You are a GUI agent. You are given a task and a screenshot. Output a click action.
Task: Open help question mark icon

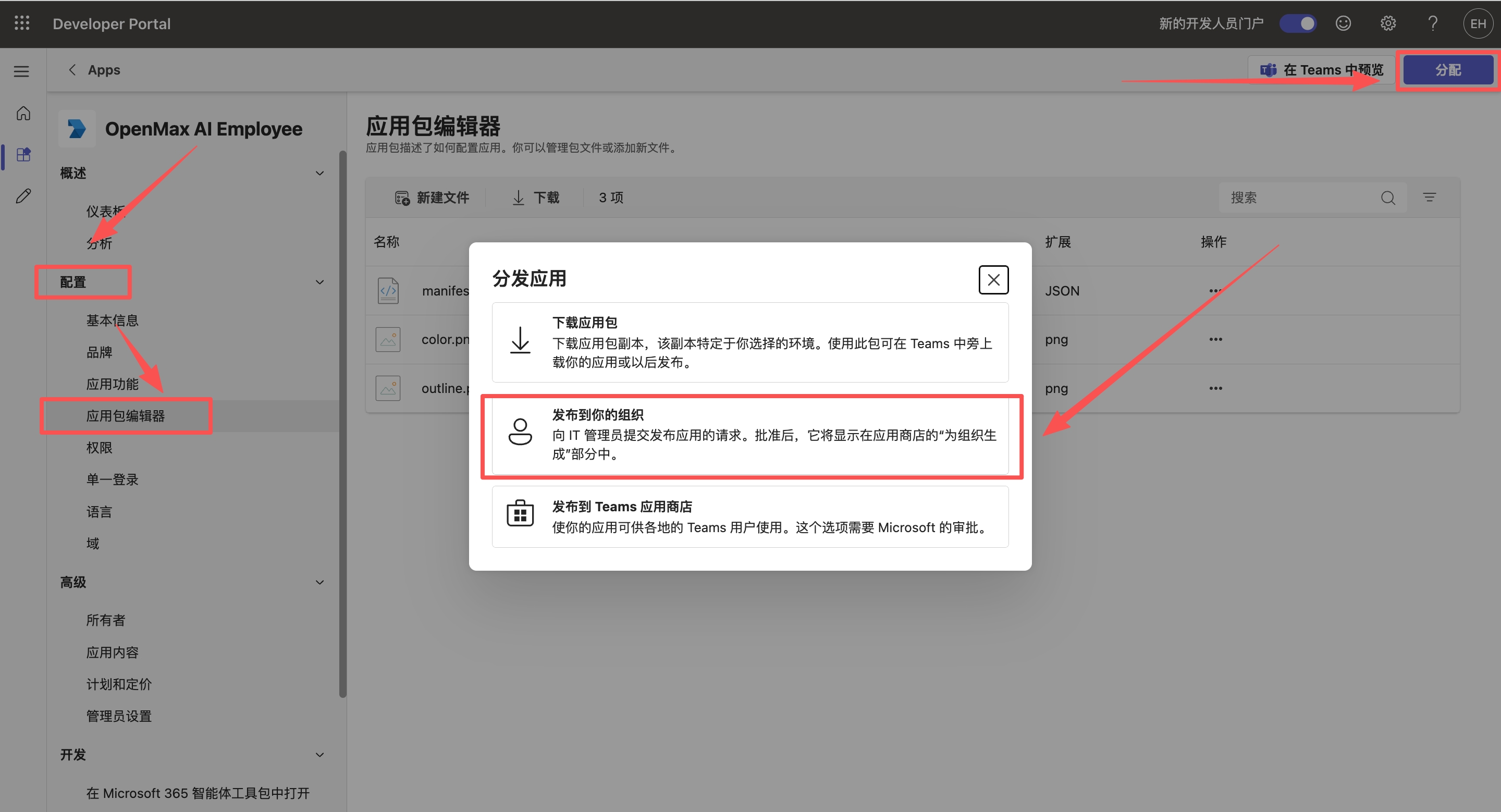(x=1433, y=23)
